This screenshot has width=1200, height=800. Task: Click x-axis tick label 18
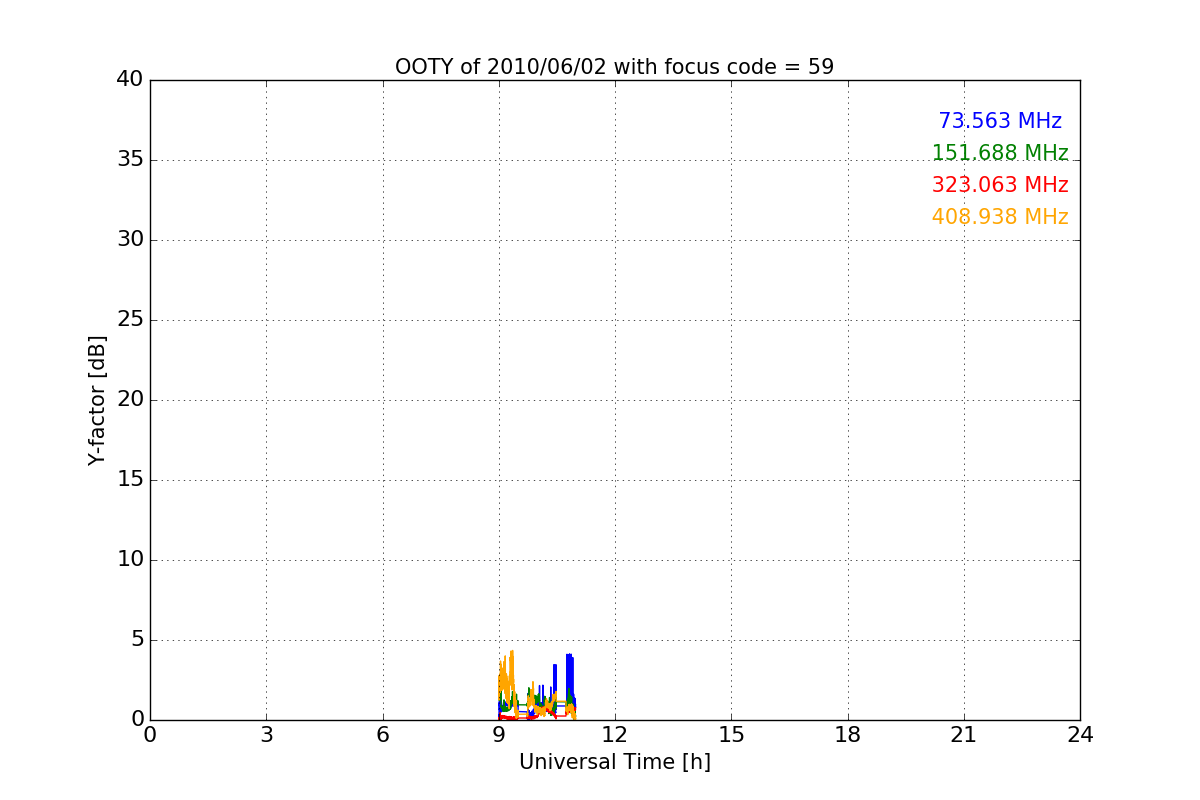point(848,735)
